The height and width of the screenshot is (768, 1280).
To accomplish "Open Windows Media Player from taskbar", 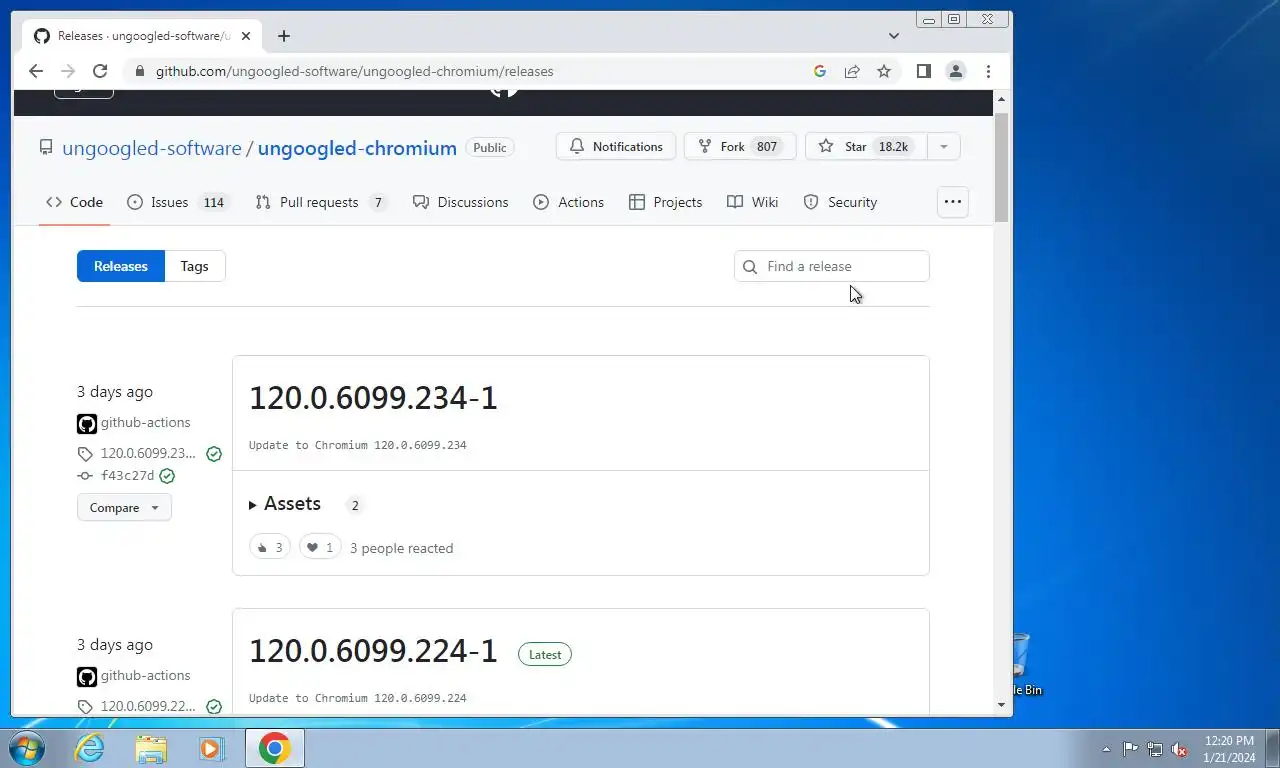I will (x=212, y=748).
